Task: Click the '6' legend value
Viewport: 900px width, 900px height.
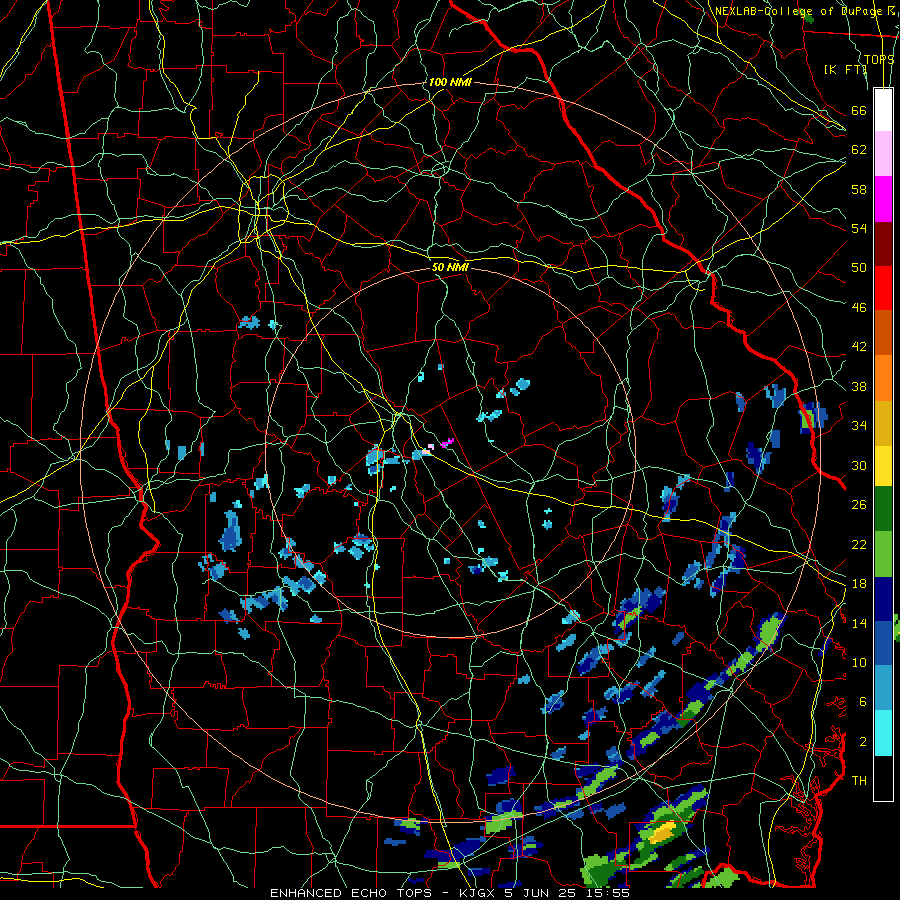Action: click(x=863, y=702)
